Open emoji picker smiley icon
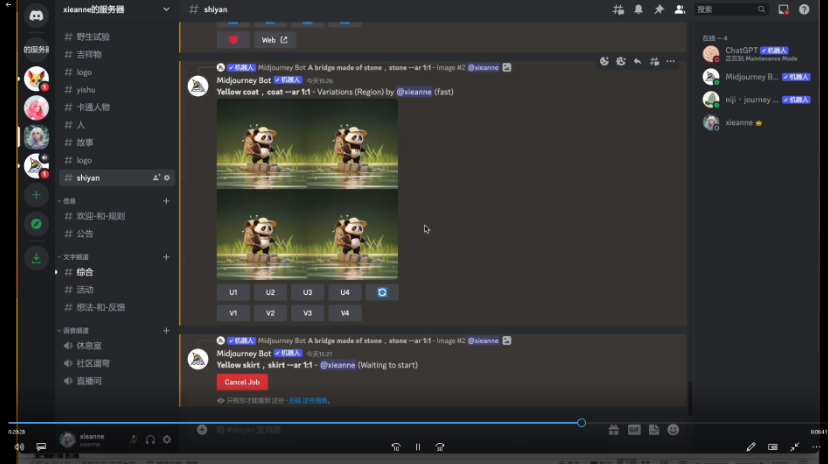This screenshot has height=464, width=828. pyautogui.click(x=673, y=430)
